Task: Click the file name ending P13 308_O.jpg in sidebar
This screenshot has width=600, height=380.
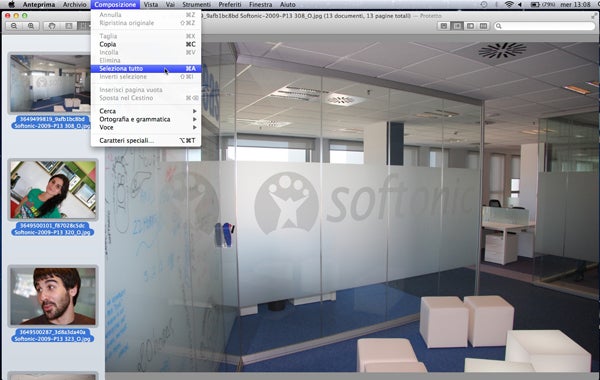Action: coord(51,122)
